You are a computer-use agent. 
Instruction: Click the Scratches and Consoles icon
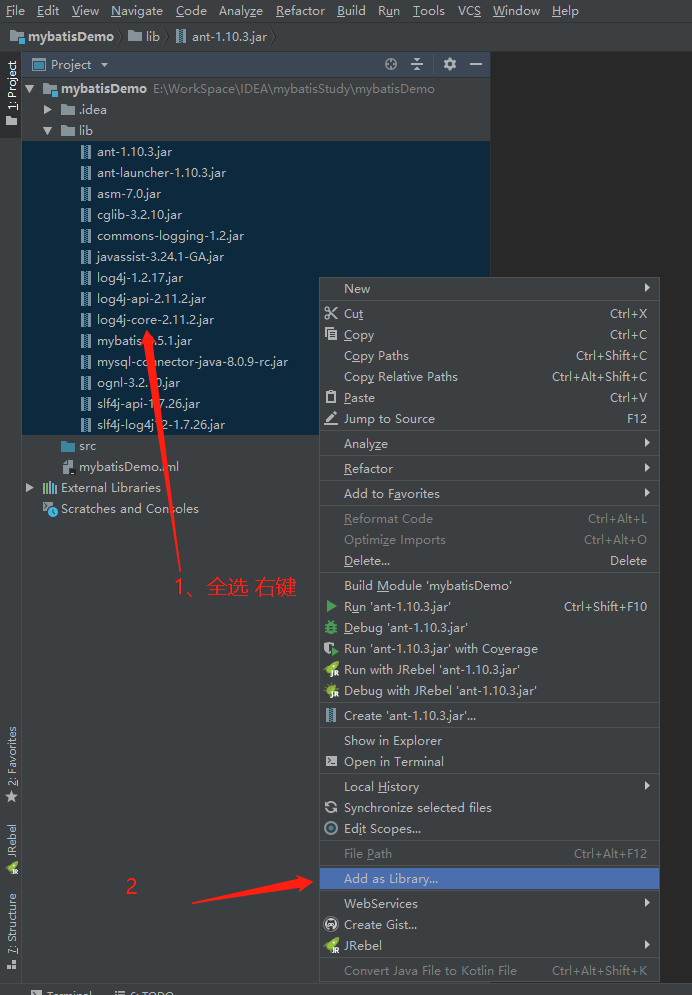pos(49,509)
